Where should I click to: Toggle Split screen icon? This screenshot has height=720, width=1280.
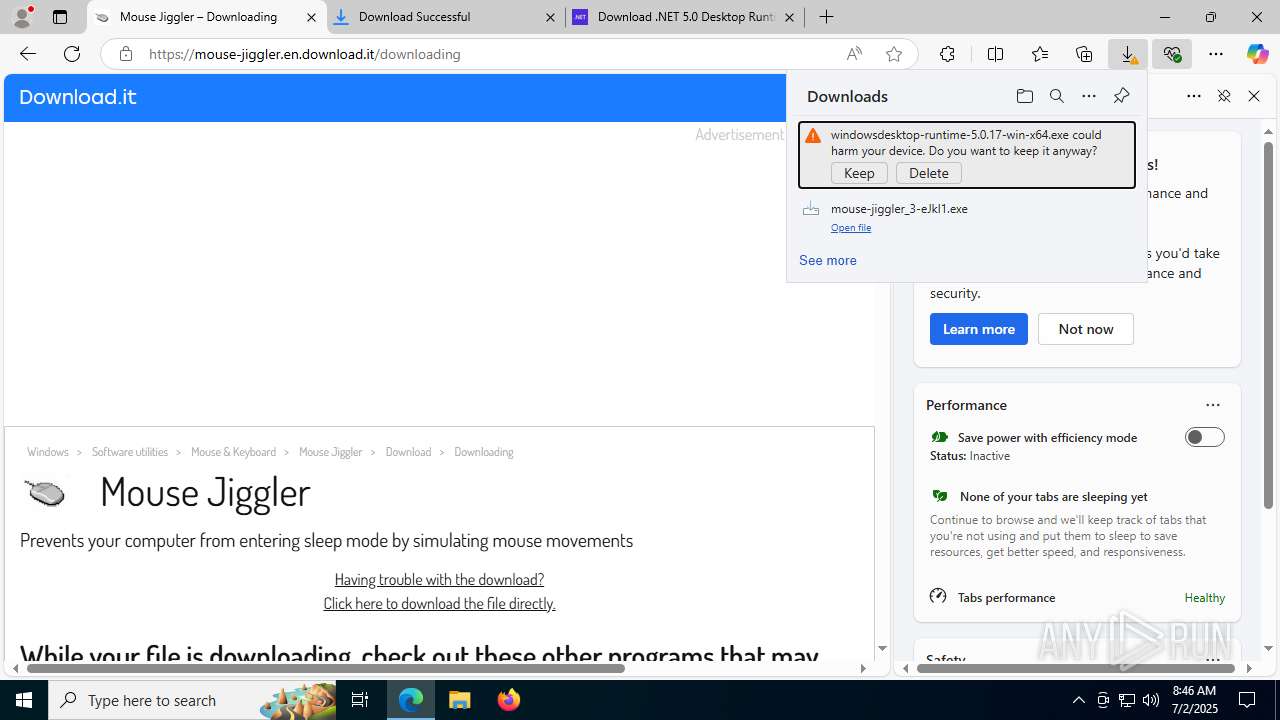coord(995,54)
